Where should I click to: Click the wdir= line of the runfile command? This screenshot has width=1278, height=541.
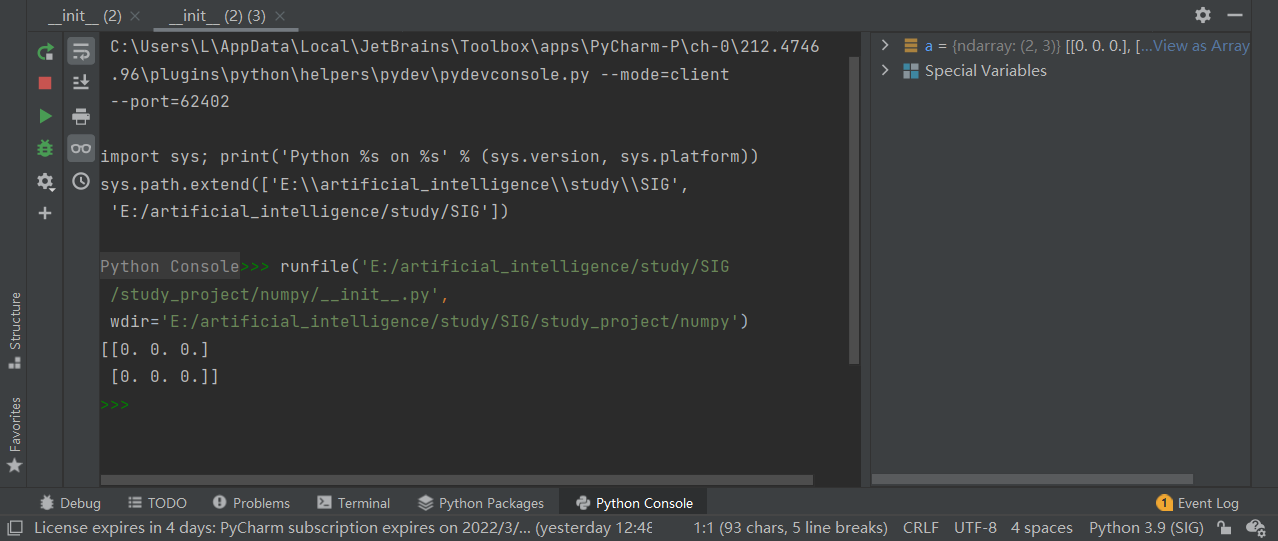(429, 322)
